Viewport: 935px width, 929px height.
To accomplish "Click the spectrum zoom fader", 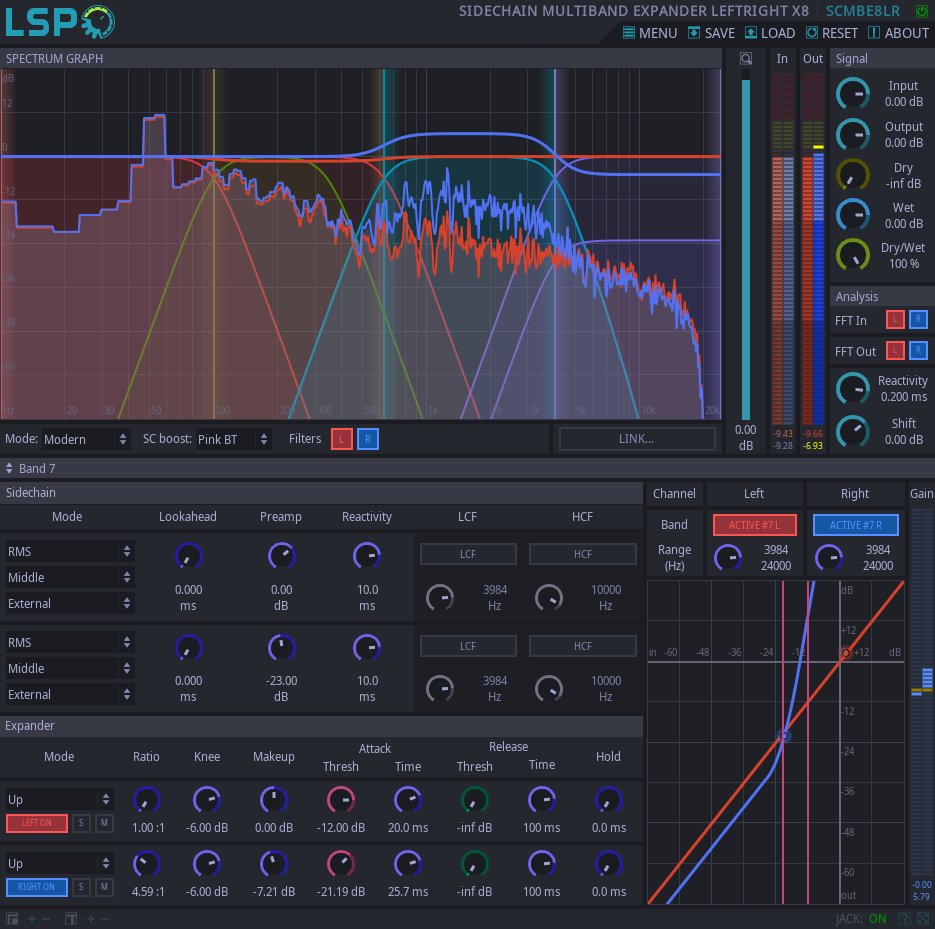I will point(745,244).
